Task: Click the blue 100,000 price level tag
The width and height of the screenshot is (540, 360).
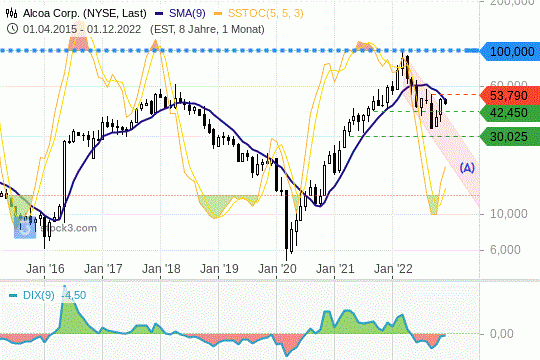Action: pyautogui.click(x=510, y=52)
